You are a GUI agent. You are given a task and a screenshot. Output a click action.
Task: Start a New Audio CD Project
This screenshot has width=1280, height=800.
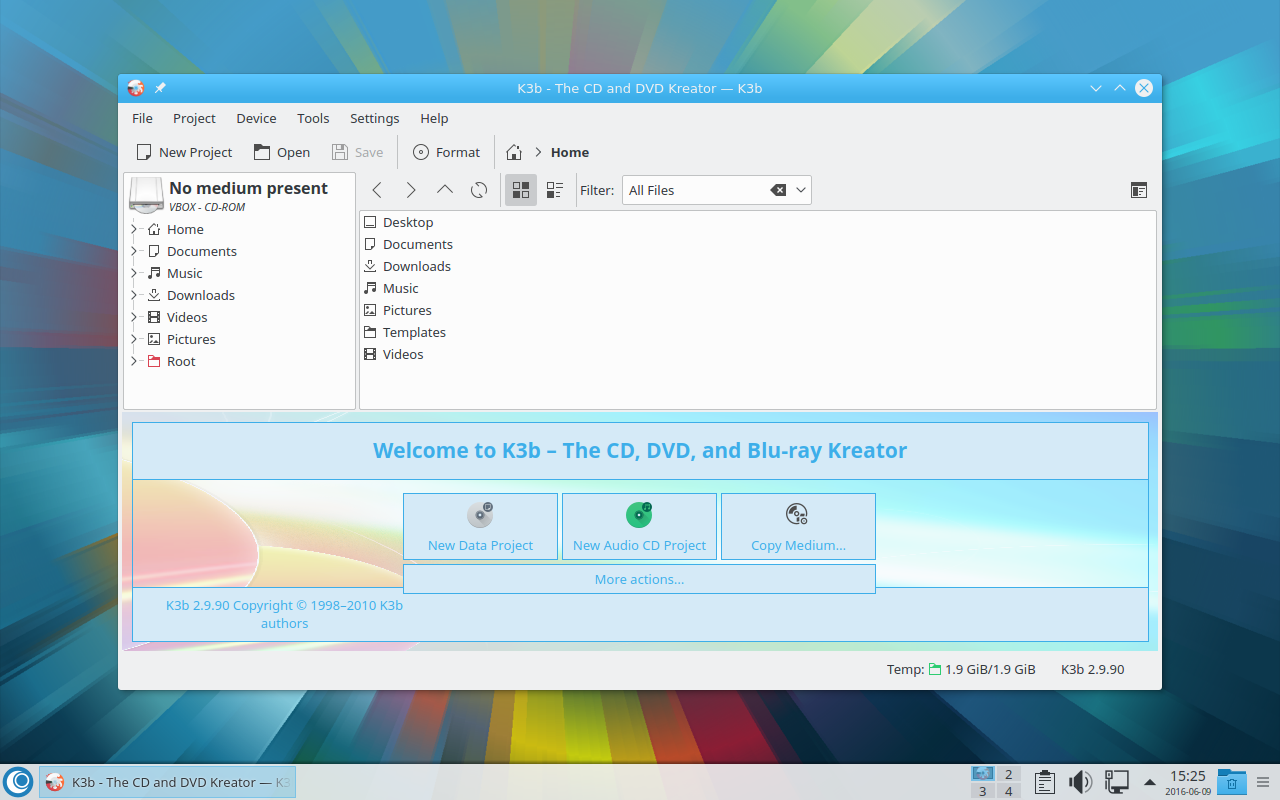639,526
